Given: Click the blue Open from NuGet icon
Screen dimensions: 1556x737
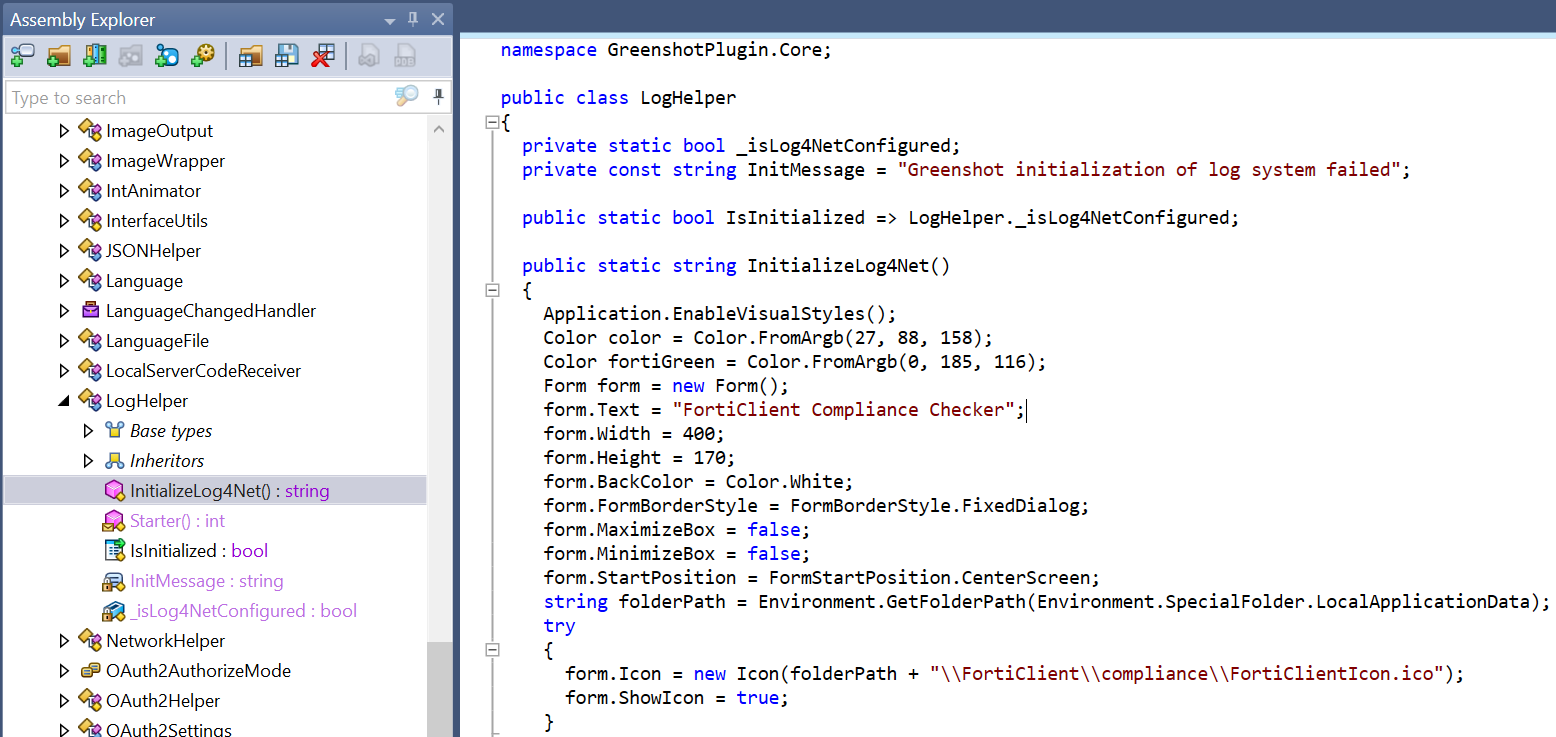Looking at the screenshot, I should tap(167, 56).
